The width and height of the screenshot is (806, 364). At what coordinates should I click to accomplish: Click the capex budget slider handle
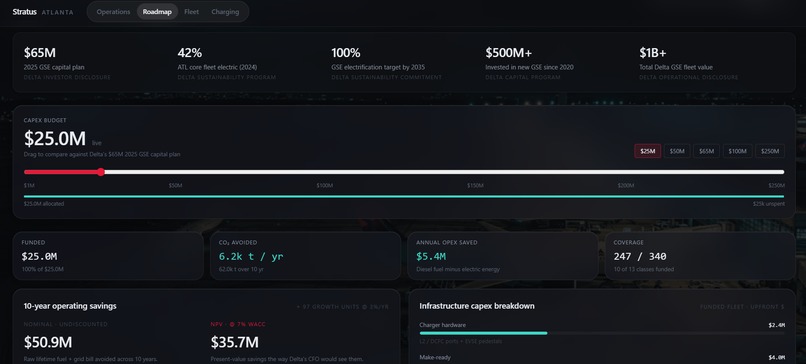click(x=101, y=172)
